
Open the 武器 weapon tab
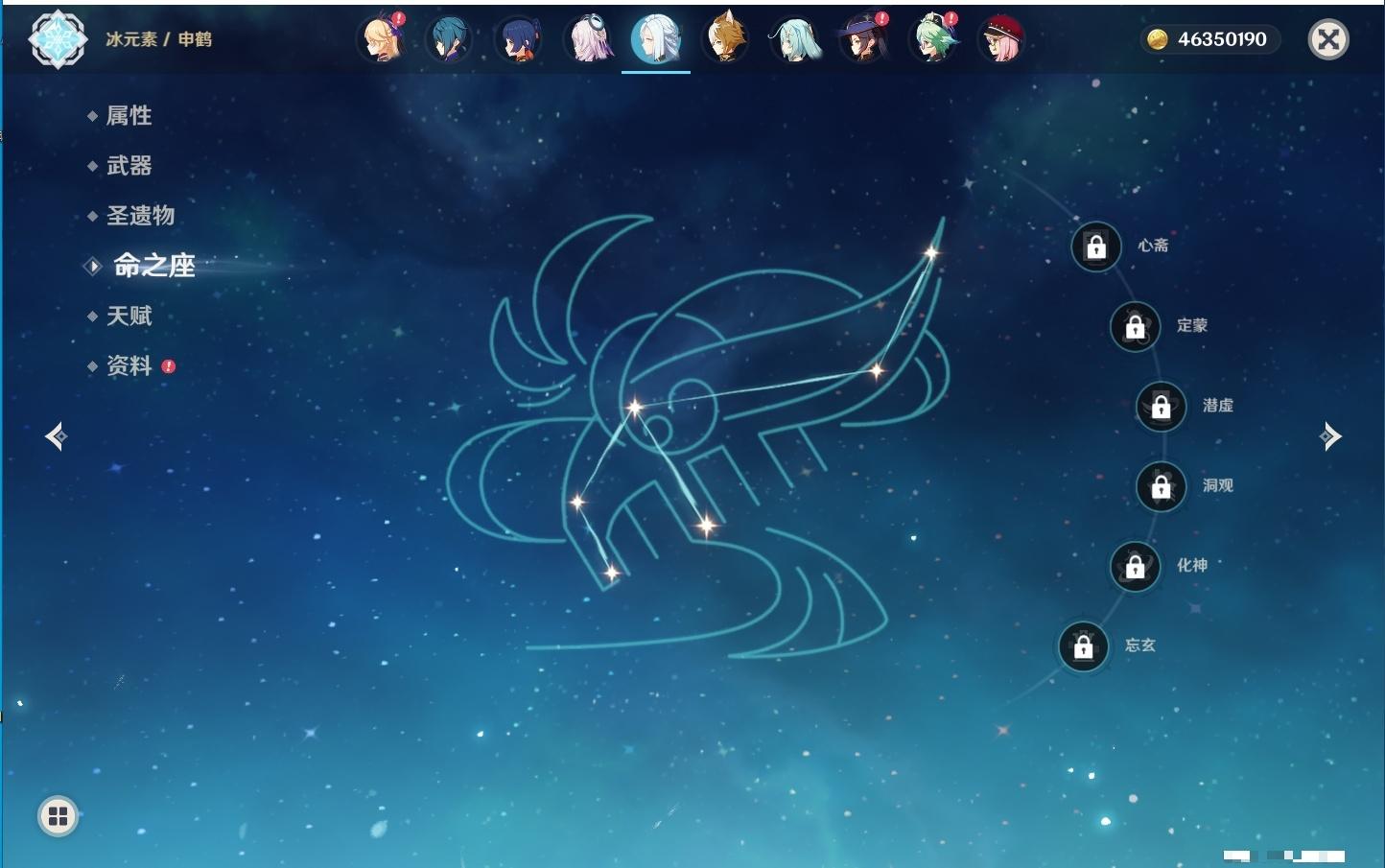tap(129, 166)
